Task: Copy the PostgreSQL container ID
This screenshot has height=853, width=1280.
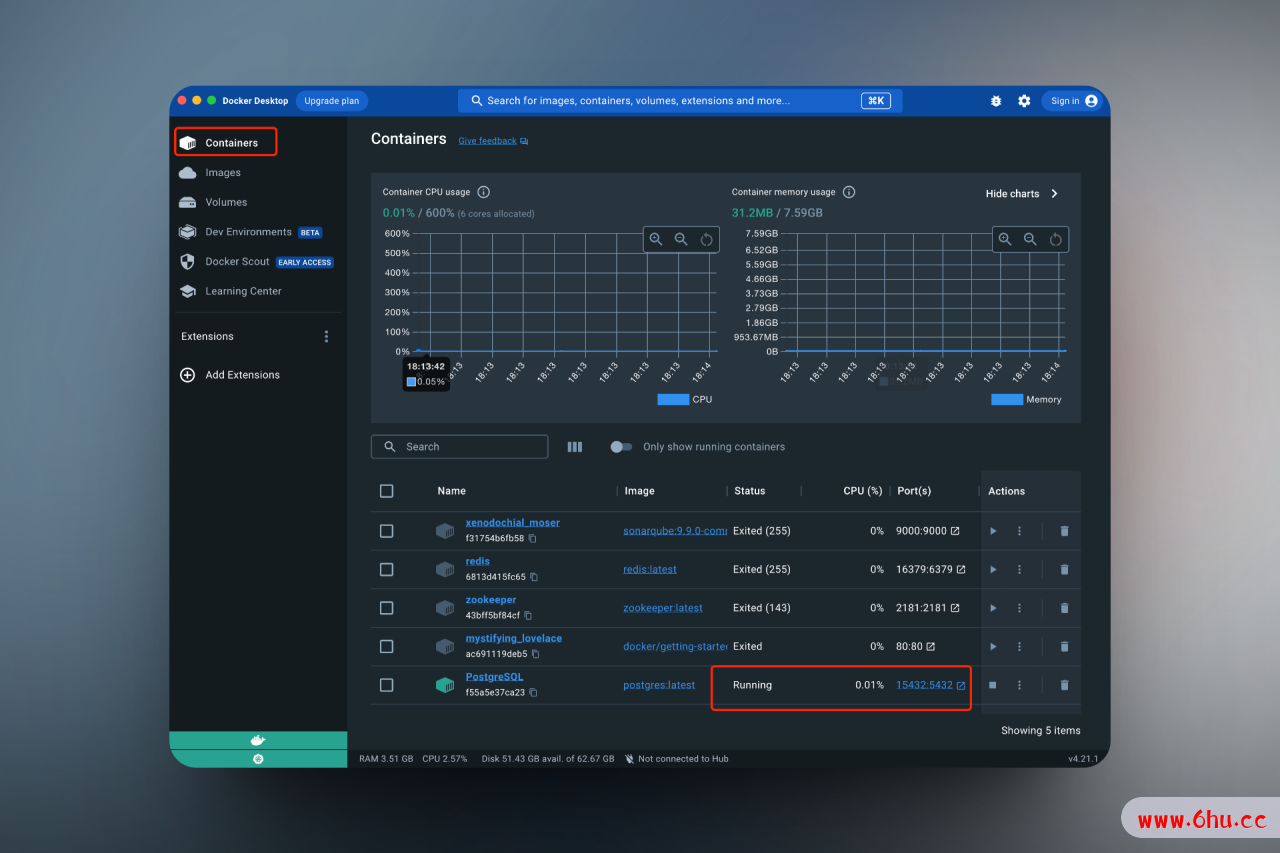Action: pos(533,693)
